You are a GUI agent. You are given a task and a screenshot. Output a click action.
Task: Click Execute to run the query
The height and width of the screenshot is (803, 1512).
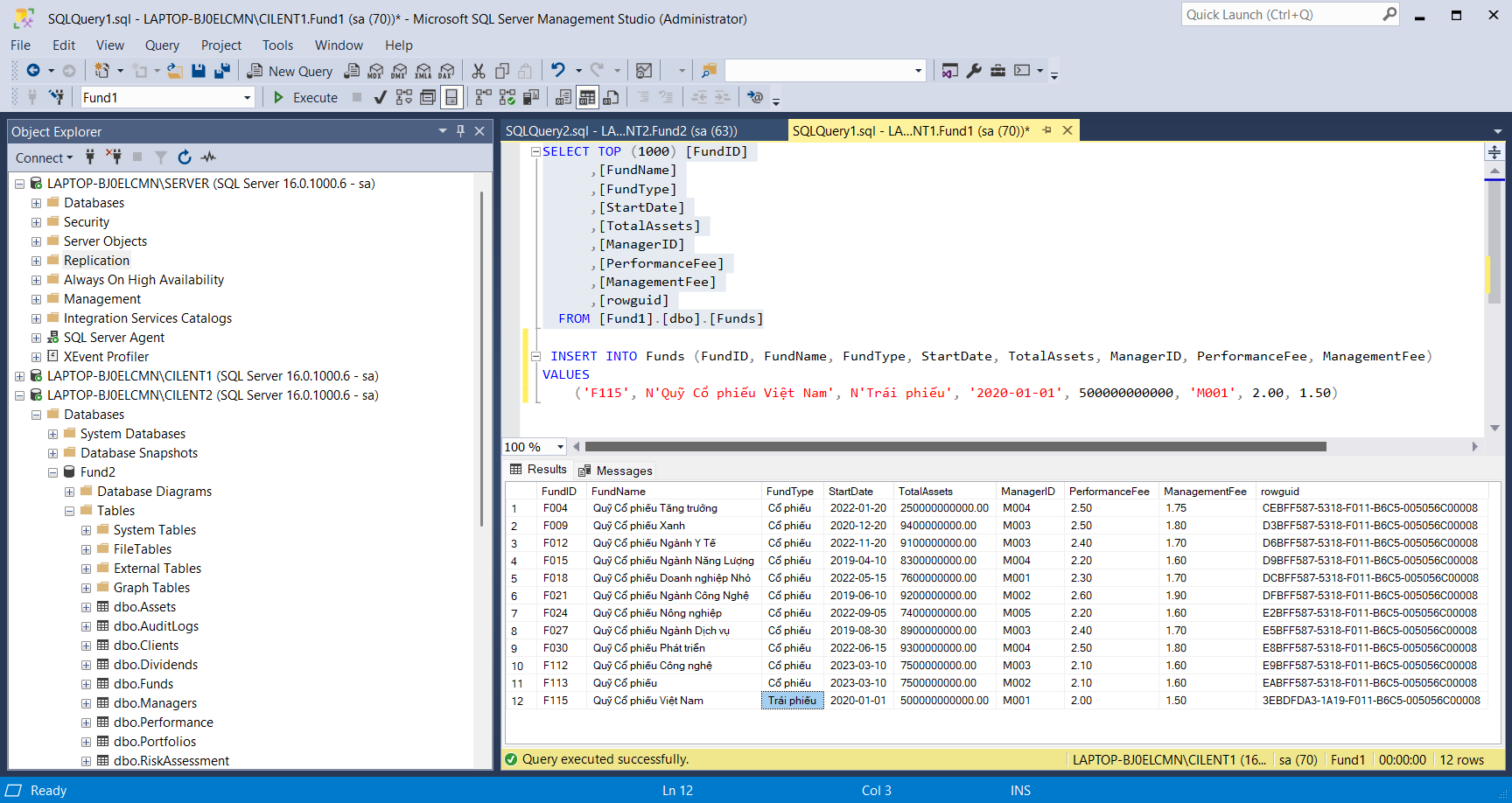coord(304,97)
